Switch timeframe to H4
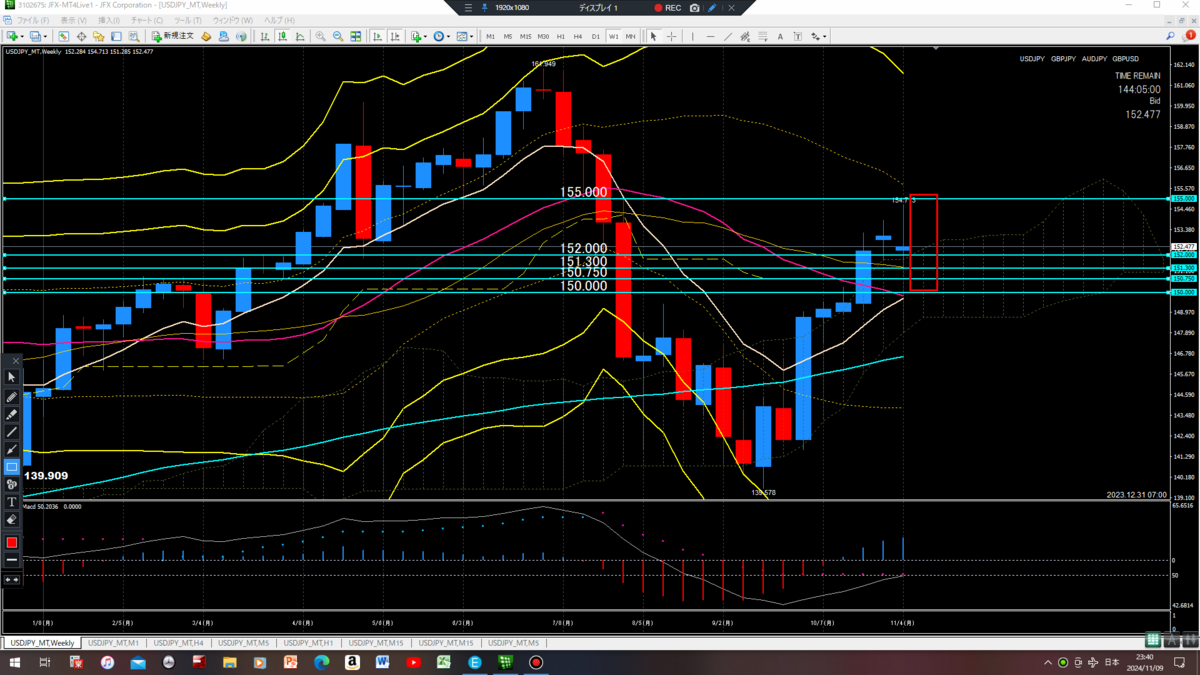1200x675 pixels. [578, 36]
